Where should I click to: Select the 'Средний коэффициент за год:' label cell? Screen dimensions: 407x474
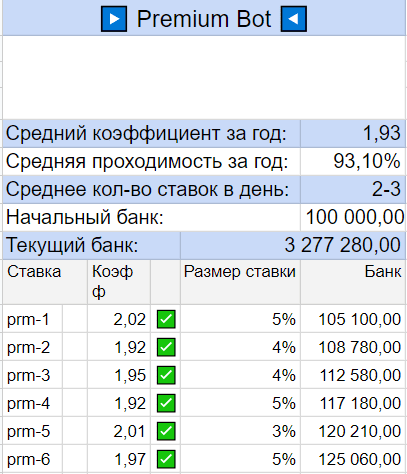tap(151, 133)
